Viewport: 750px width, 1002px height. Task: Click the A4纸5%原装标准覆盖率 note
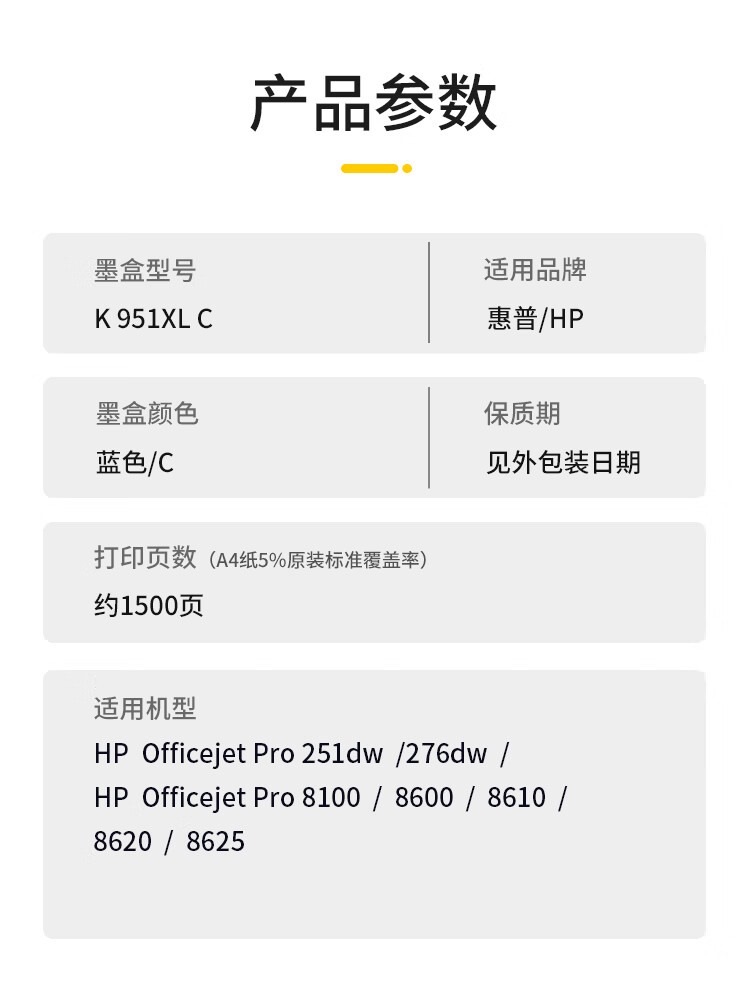(318, 560)
